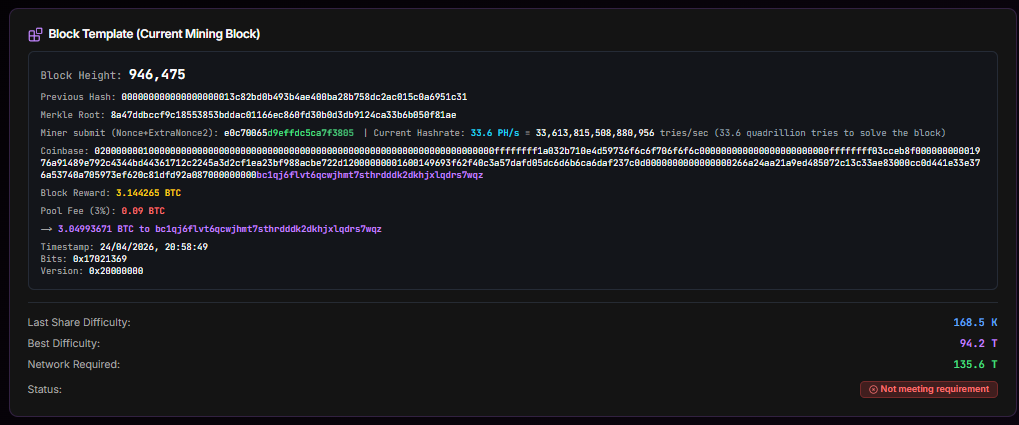
Task: Click the Previous Hash value
Action: tap(294, 97)
